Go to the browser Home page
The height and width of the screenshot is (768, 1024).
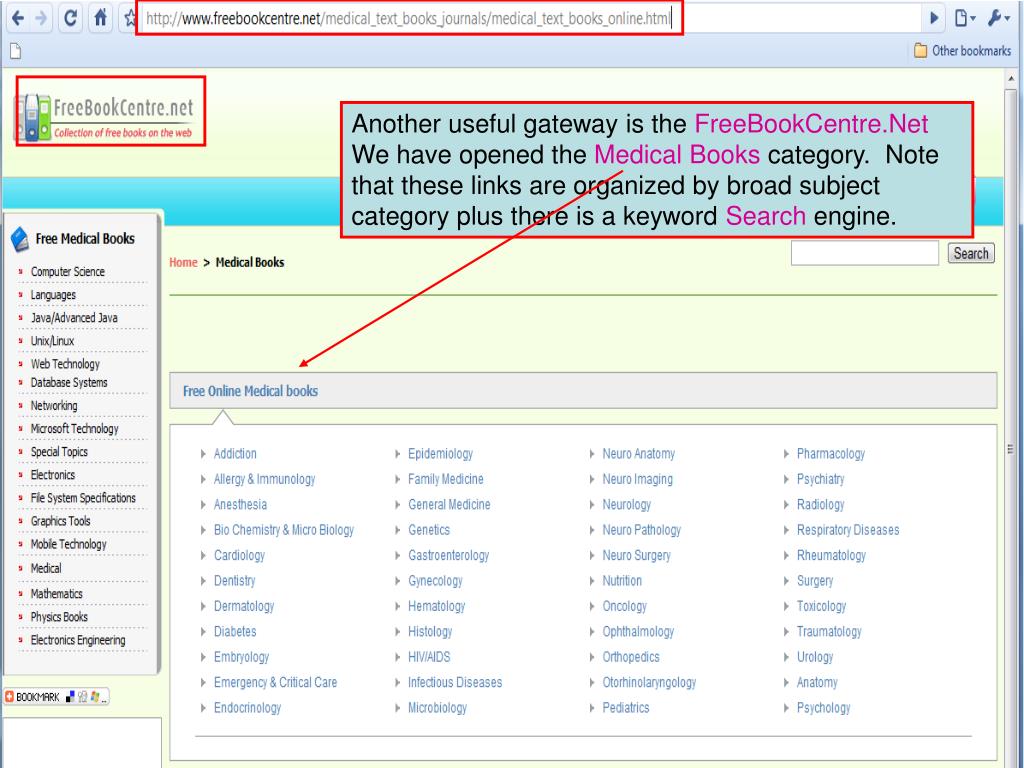point(103,17)
